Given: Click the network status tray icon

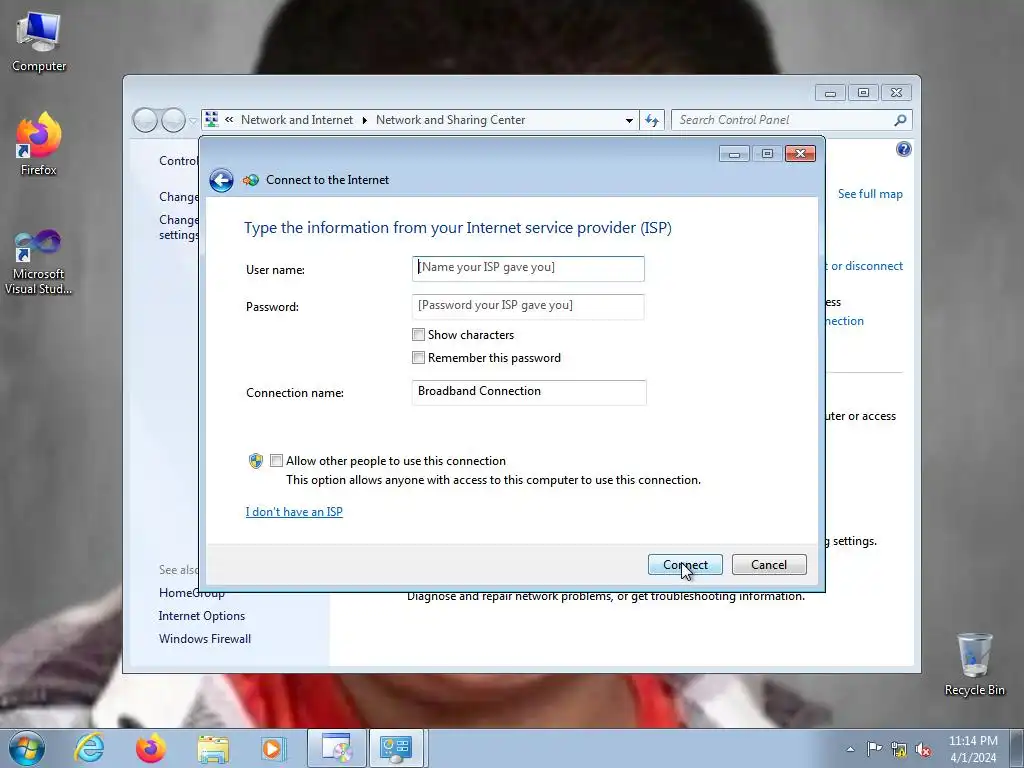Looking at the screenshot, I should [899, 749].
